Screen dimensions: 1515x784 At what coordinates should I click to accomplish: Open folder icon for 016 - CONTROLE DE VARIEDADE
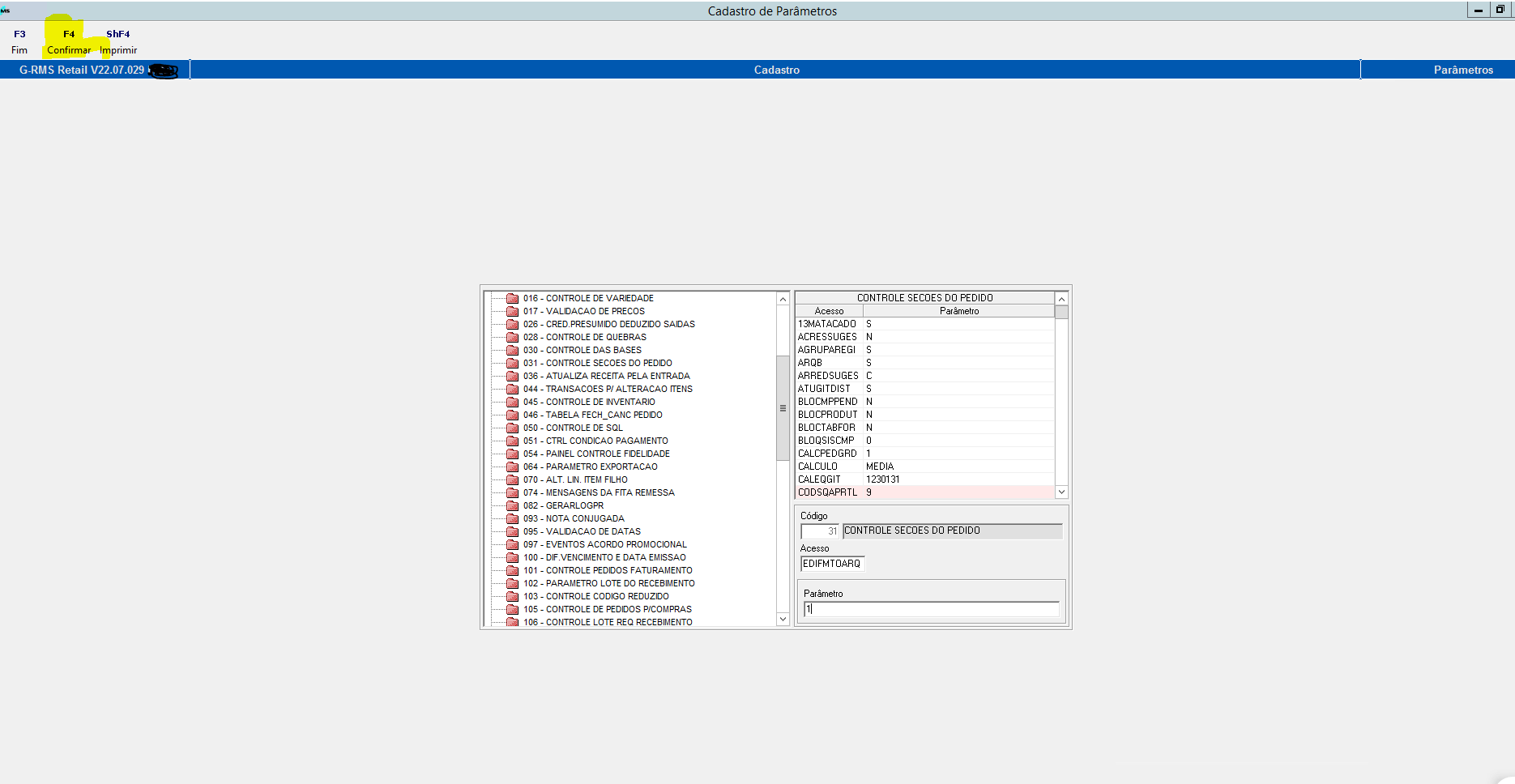(512, 298)
